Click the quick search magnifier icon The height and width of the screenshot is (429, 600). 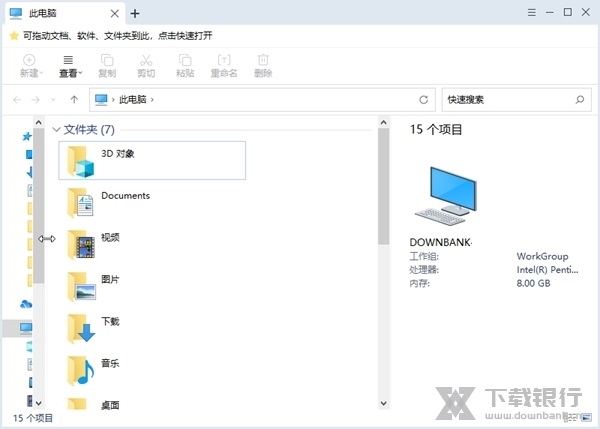(x=580, y=100)
